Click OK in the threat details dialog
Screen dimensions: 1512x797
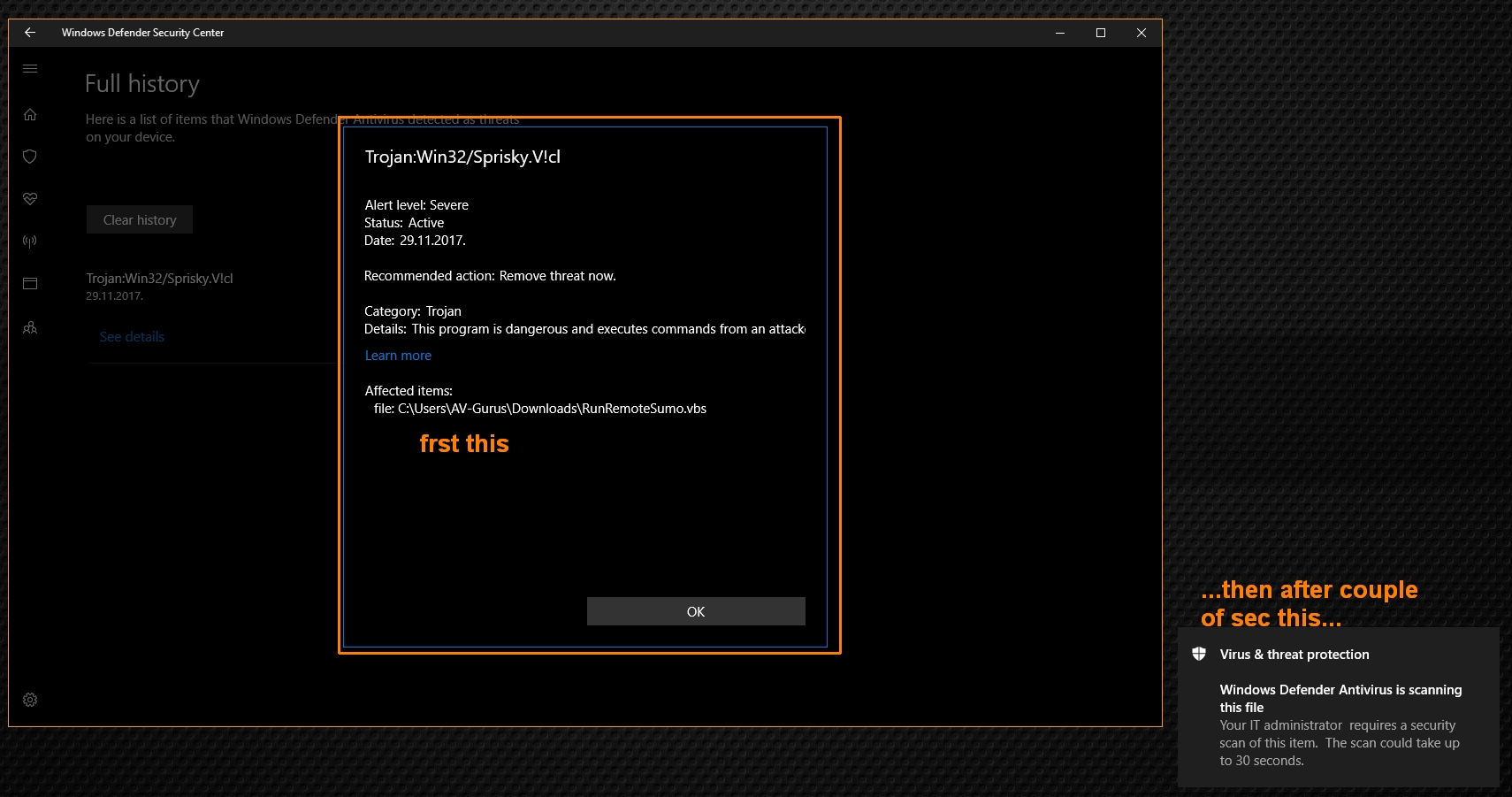[696, 611]
